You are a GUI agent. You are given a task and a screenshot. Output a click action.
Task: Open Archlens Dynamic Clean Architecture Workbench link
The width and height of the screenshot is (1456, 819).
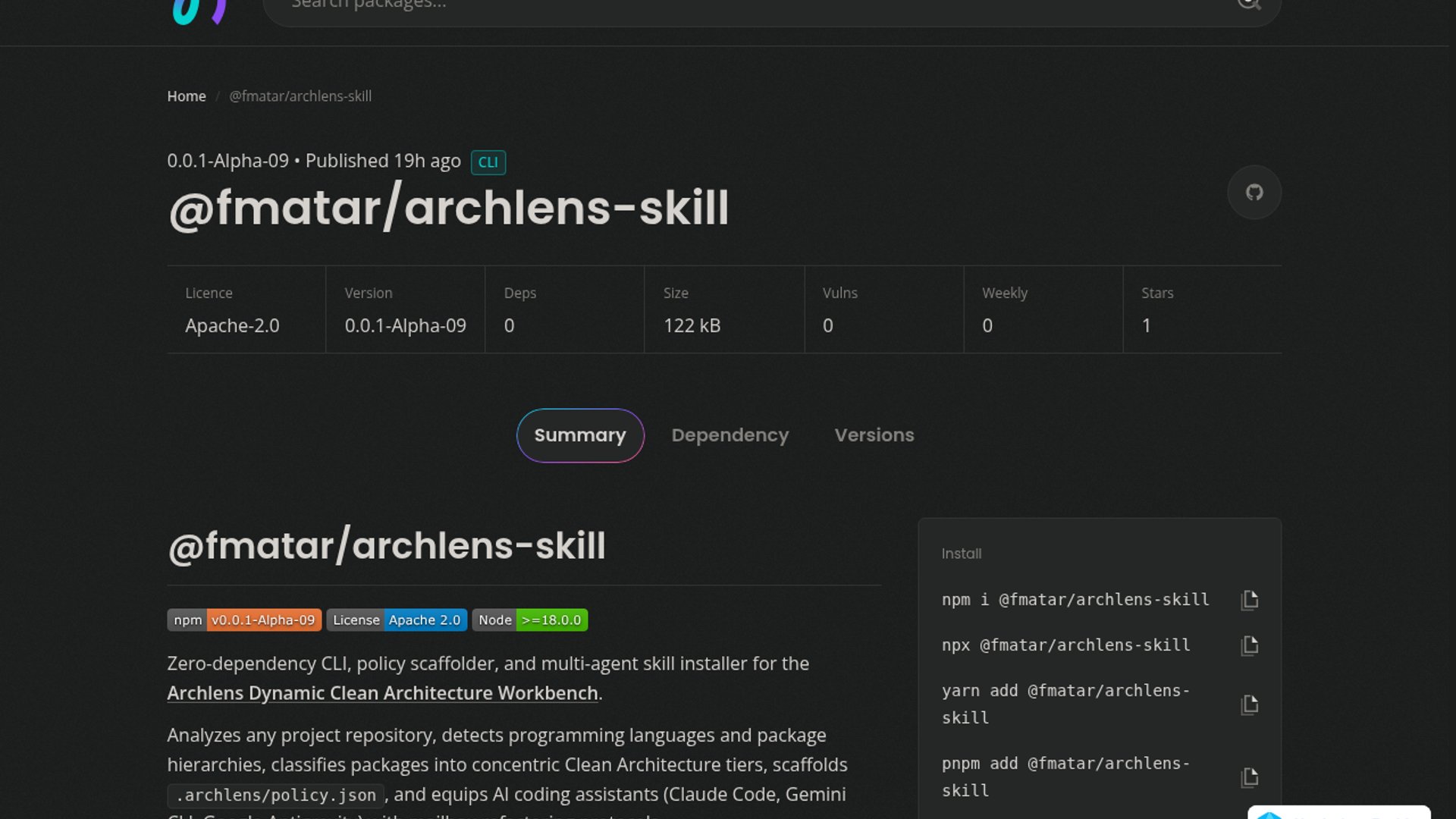coord(382,693)
